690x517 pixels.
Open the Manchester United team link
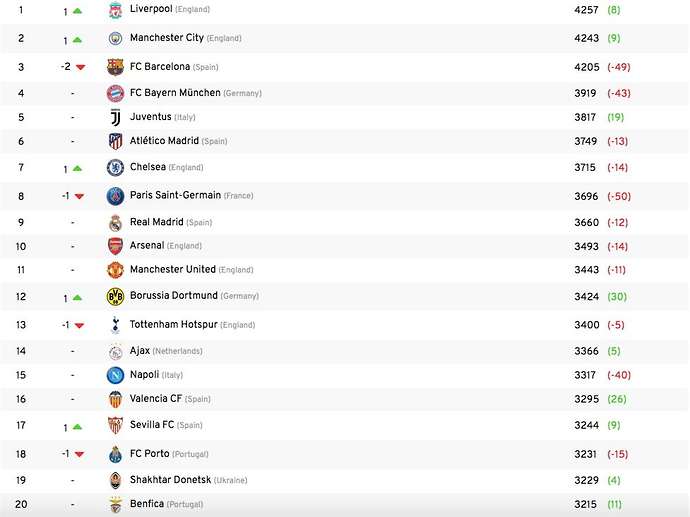pyautogui.click(x=173, y=269)
